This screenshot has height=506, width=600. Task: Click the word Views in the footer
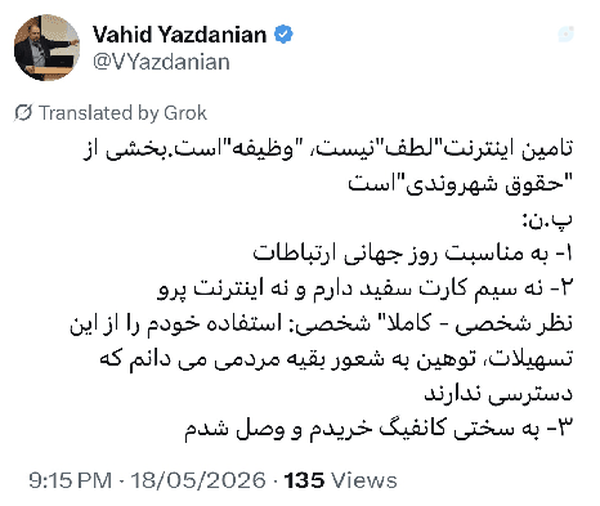point(364,480)
